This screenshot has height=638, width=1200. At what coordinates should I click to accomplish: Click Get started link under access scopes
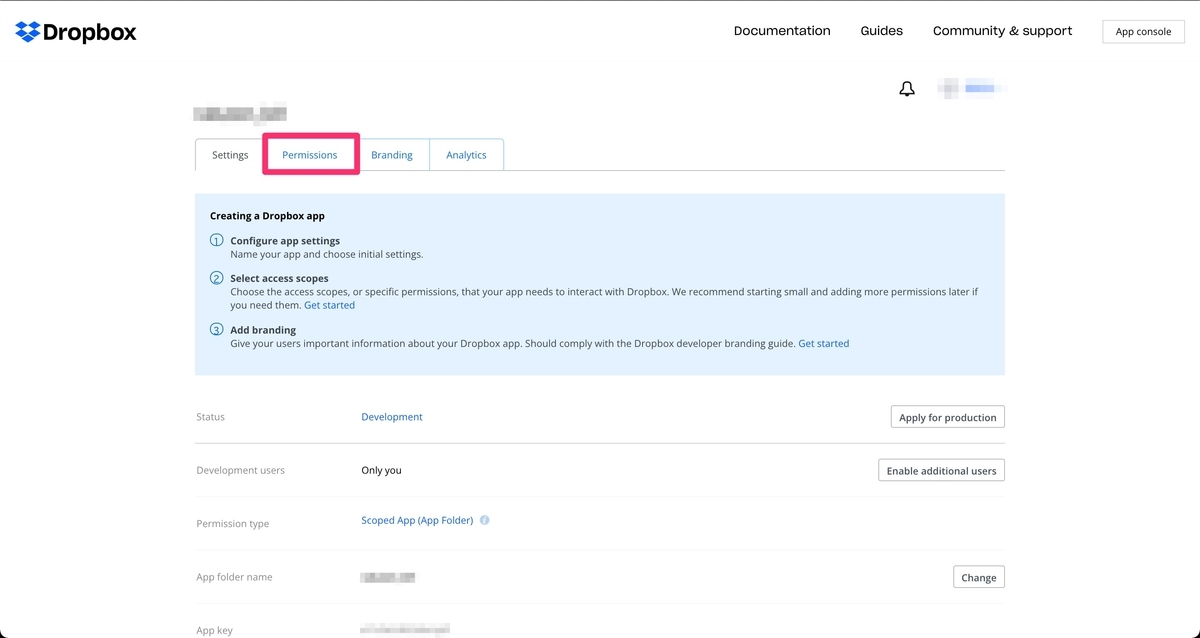pos(329,305)
